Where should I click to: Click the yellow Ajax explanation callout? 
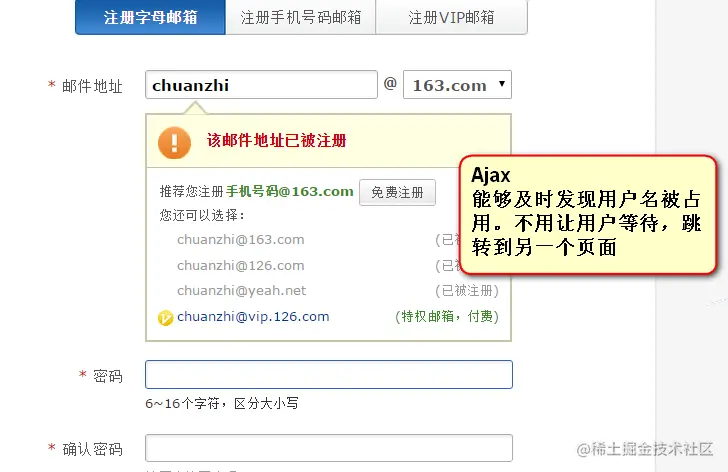(588, 214)
